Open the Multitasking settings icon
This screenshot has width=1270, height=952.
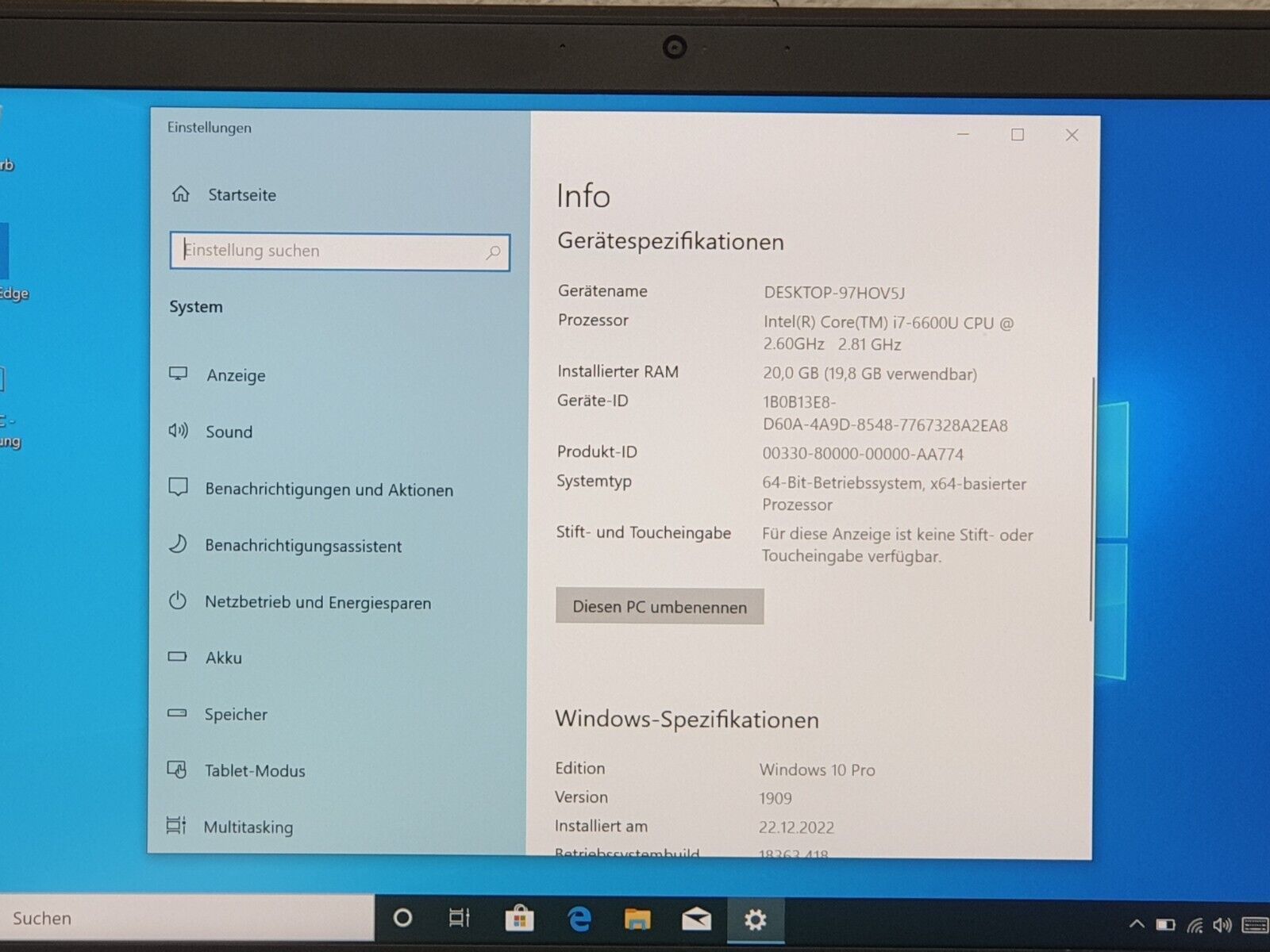click(176, 826)
